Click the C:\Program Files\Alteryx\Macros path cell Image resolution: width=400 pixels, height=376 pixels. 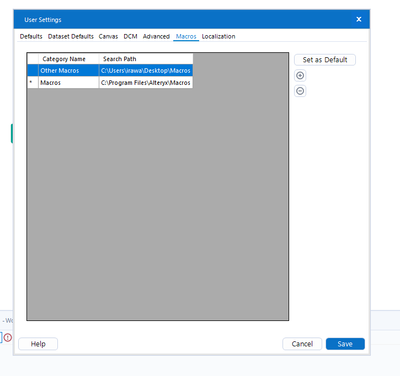point(146,83)
